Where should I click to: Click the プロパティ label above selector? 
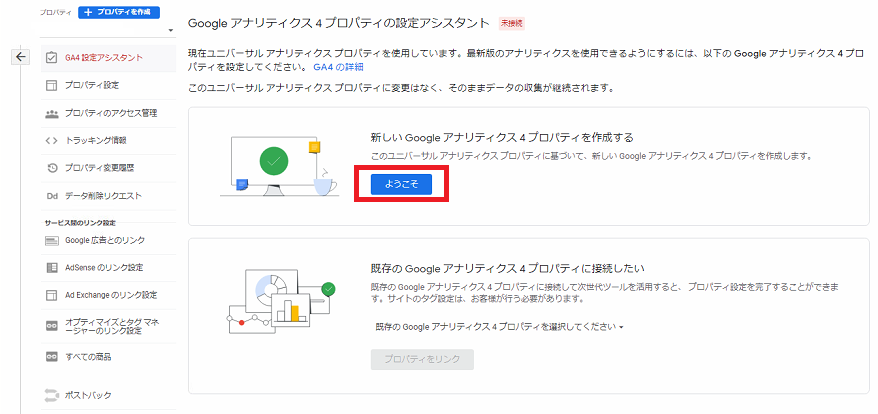56,12
